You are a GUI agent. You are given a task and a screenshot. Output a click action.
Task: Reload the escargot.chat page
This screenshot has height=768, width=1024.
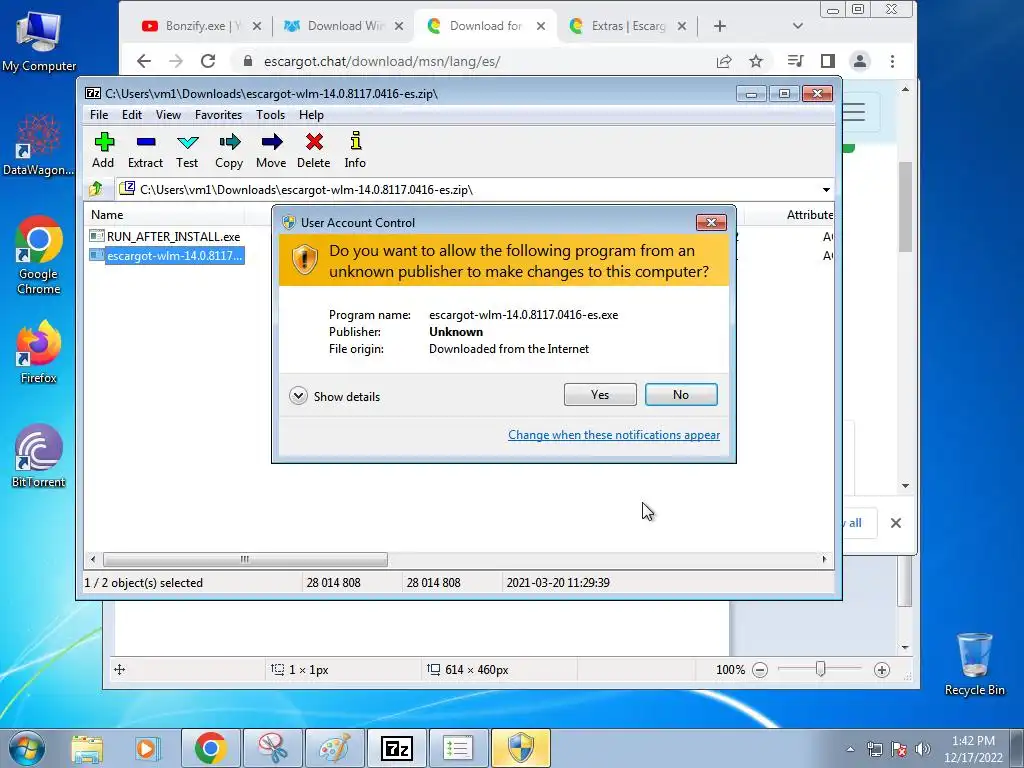pos(208,61)
